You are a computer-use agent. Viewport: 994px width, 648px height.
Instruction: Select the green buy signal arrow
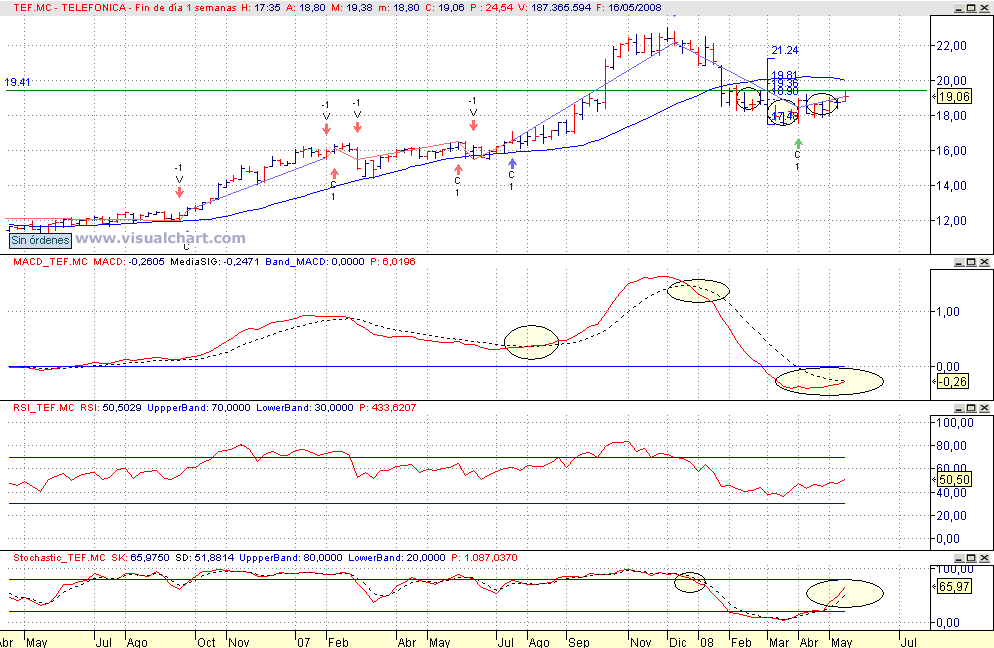(x=798, y=144)
